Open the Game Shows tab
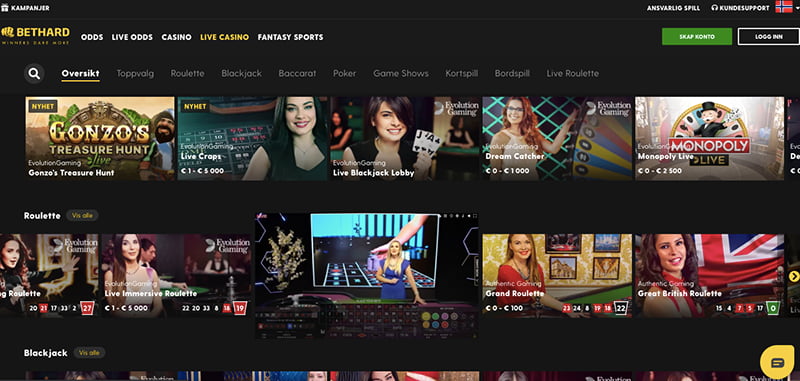 401,73
